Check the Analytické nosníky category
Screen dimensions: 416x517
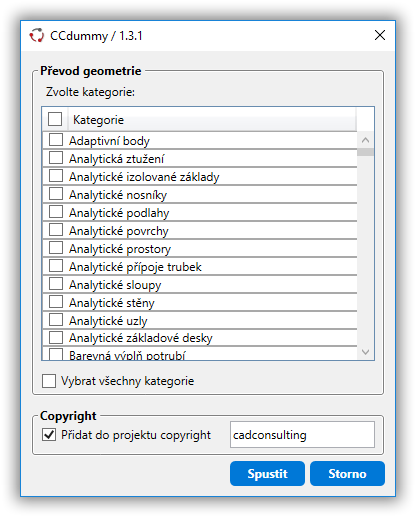pyautogui.click(x=56, y=194)
